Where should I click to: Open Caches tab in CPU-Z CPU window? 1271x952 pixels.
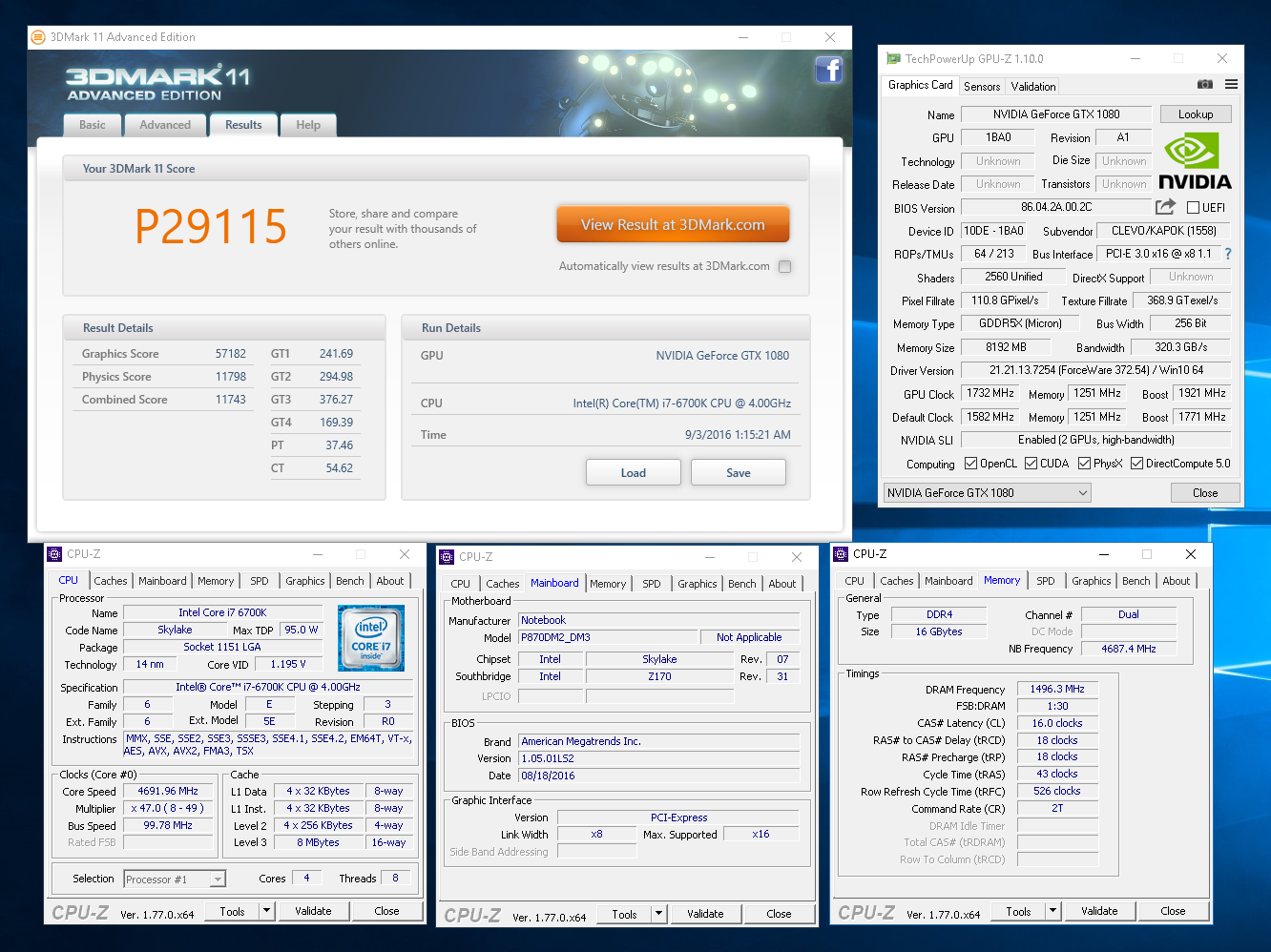[111, 581]
